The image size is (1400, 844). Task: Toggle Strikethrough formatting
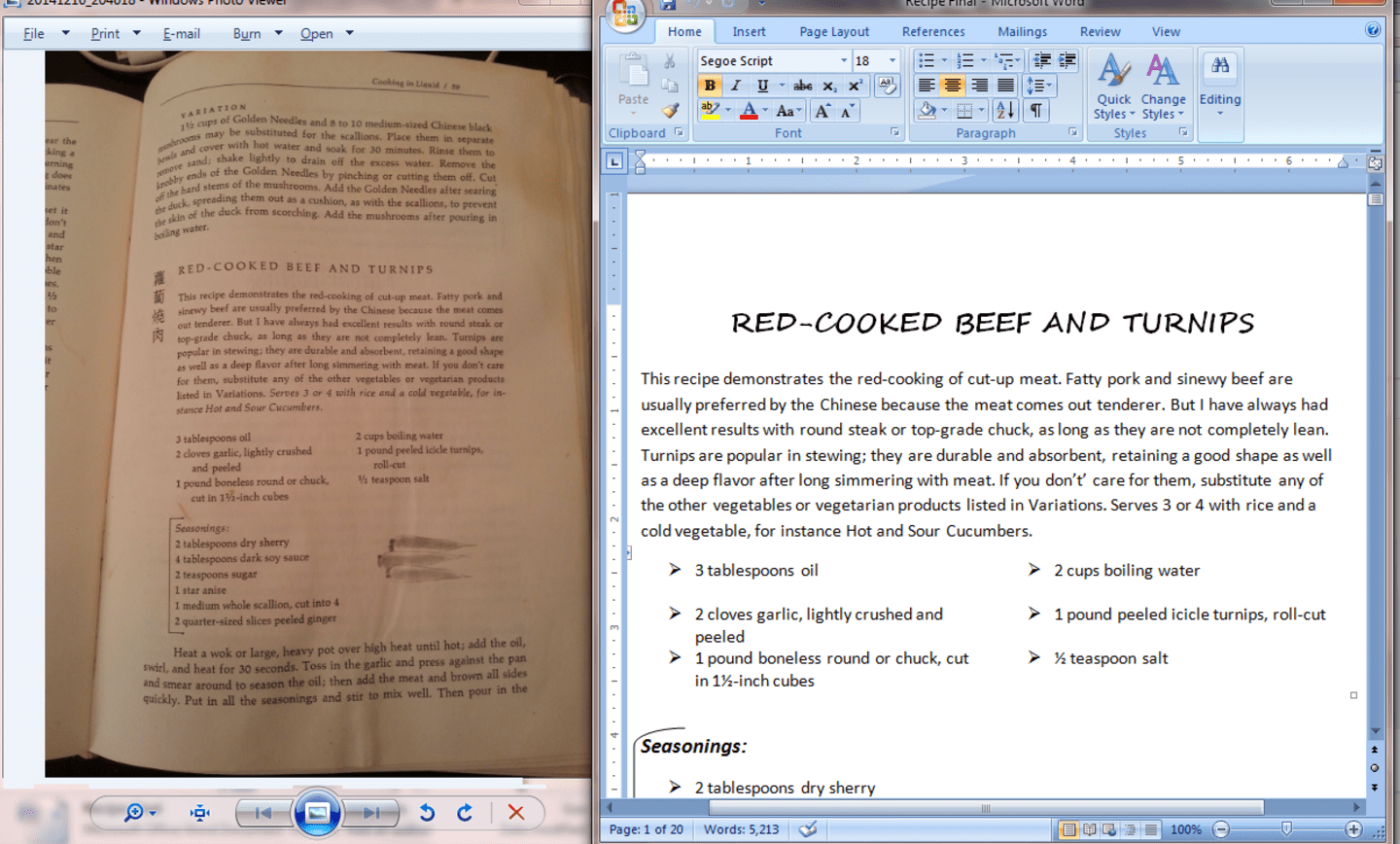[803, 86]
